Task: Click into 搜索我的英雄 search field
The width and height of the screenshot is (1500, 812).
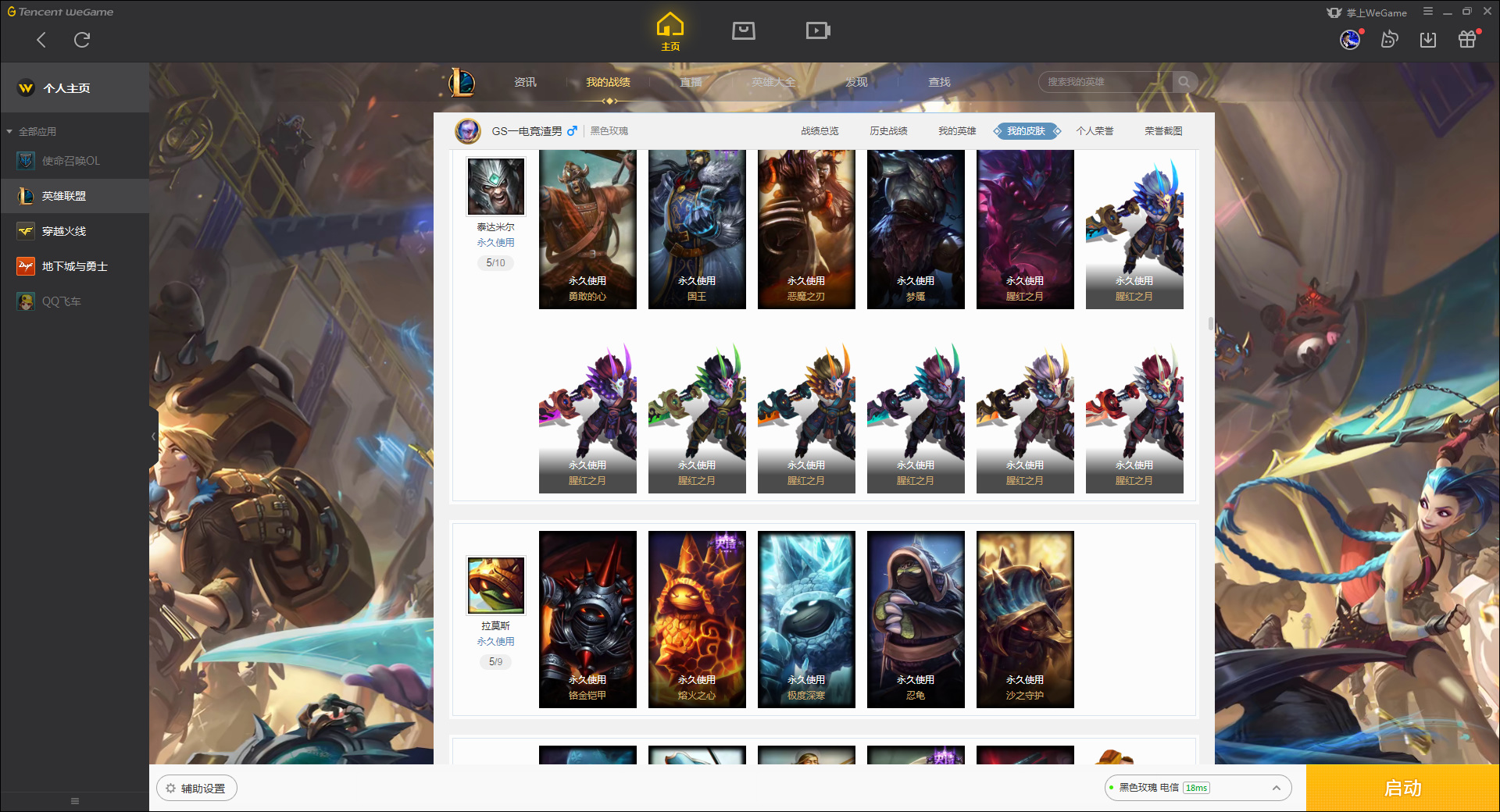Action: click(x=1106, y=82)
